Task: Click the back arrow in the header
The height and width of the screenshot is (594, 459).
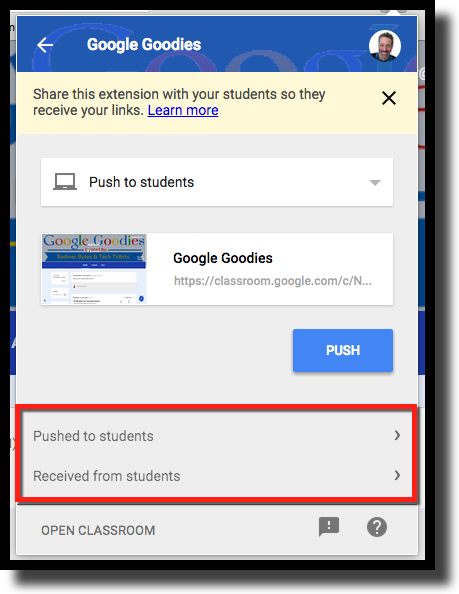Action: [x=45, y=45]
